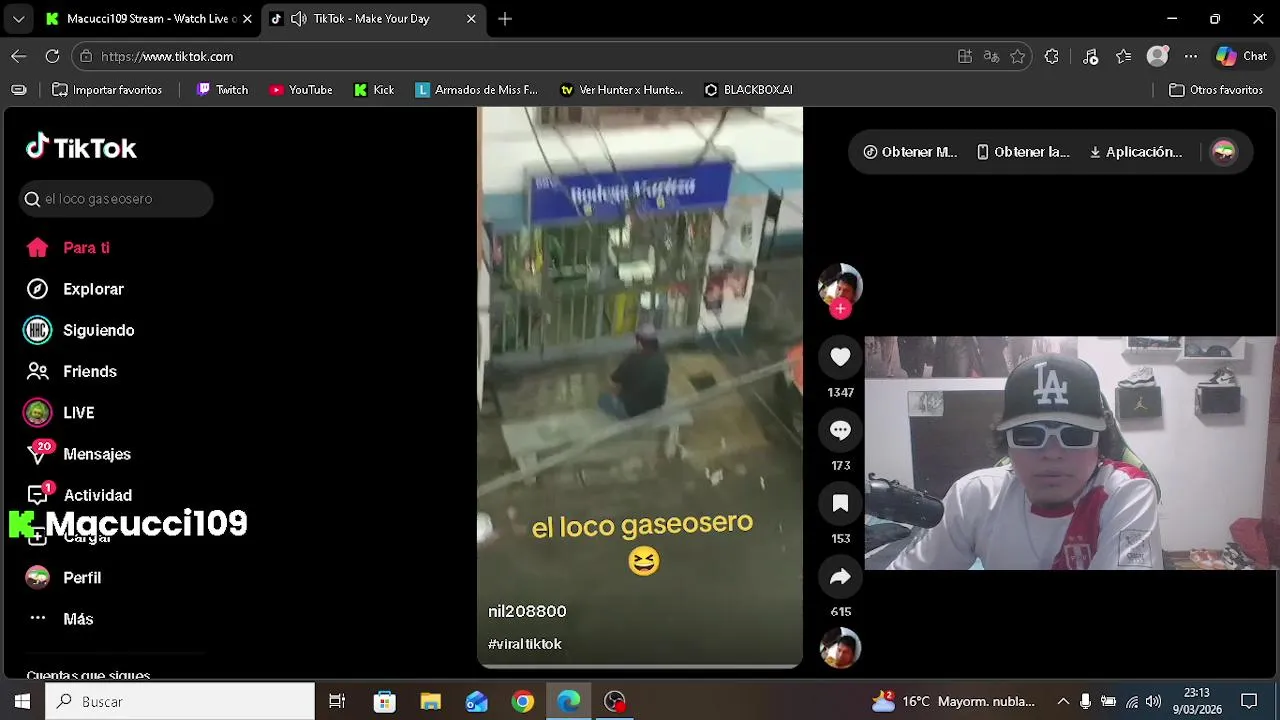Open Windows Start menu
1280x720 pixels.
22,701
